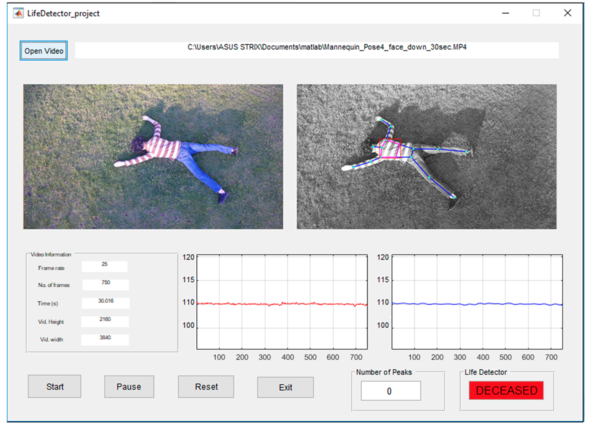590x427 pixels.
Task: Click the Reset button
Action: click(x=206, y=386)
